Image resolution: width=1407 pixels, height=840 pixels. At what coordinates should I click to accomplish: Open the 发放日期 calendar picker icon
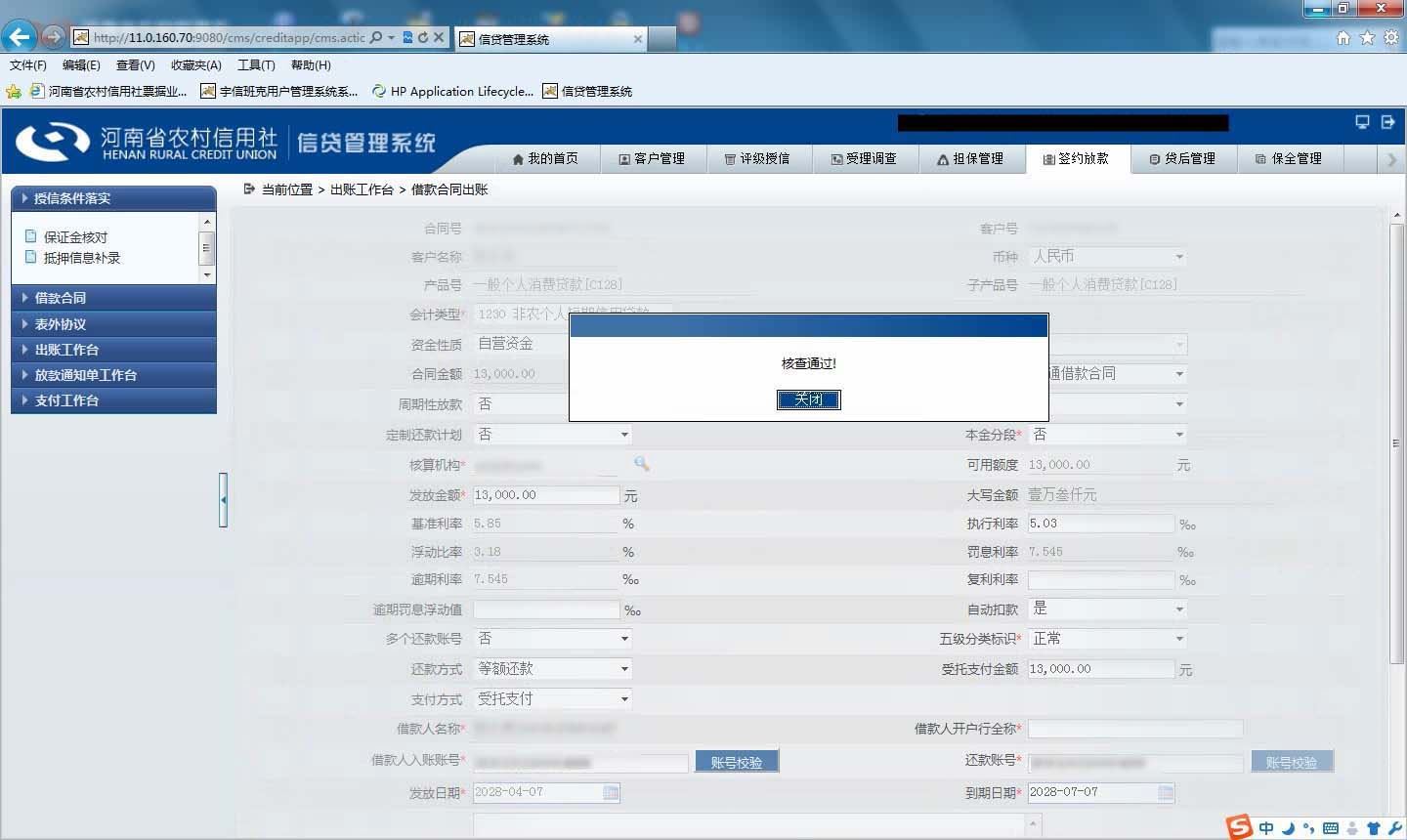[611, 792]
